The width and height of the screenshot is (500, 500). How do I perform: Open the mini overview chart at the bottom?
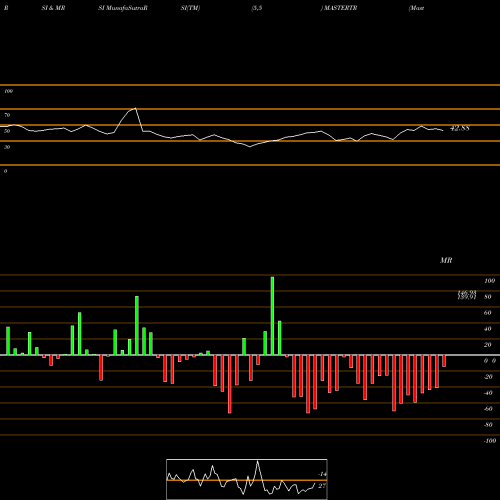[247, 479]
